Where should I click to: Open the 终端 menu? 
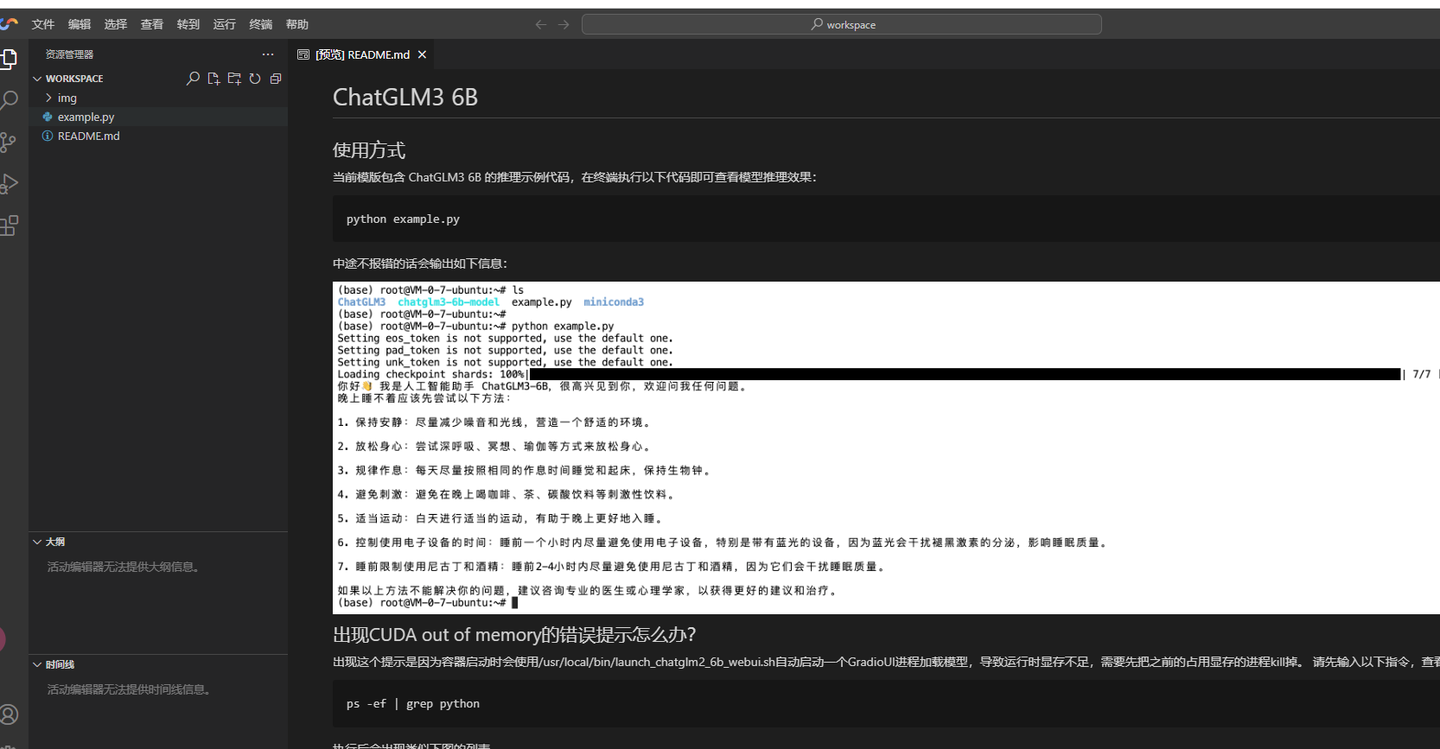click(x=260, y=23)
